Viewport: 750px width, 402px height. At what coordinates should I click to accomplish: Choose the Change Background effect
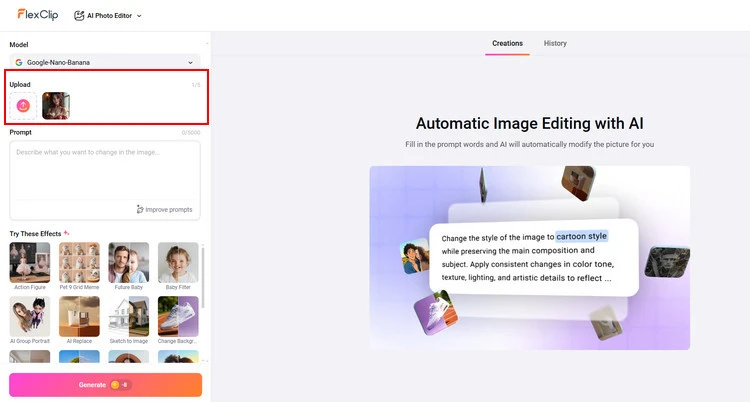(178, 320)
